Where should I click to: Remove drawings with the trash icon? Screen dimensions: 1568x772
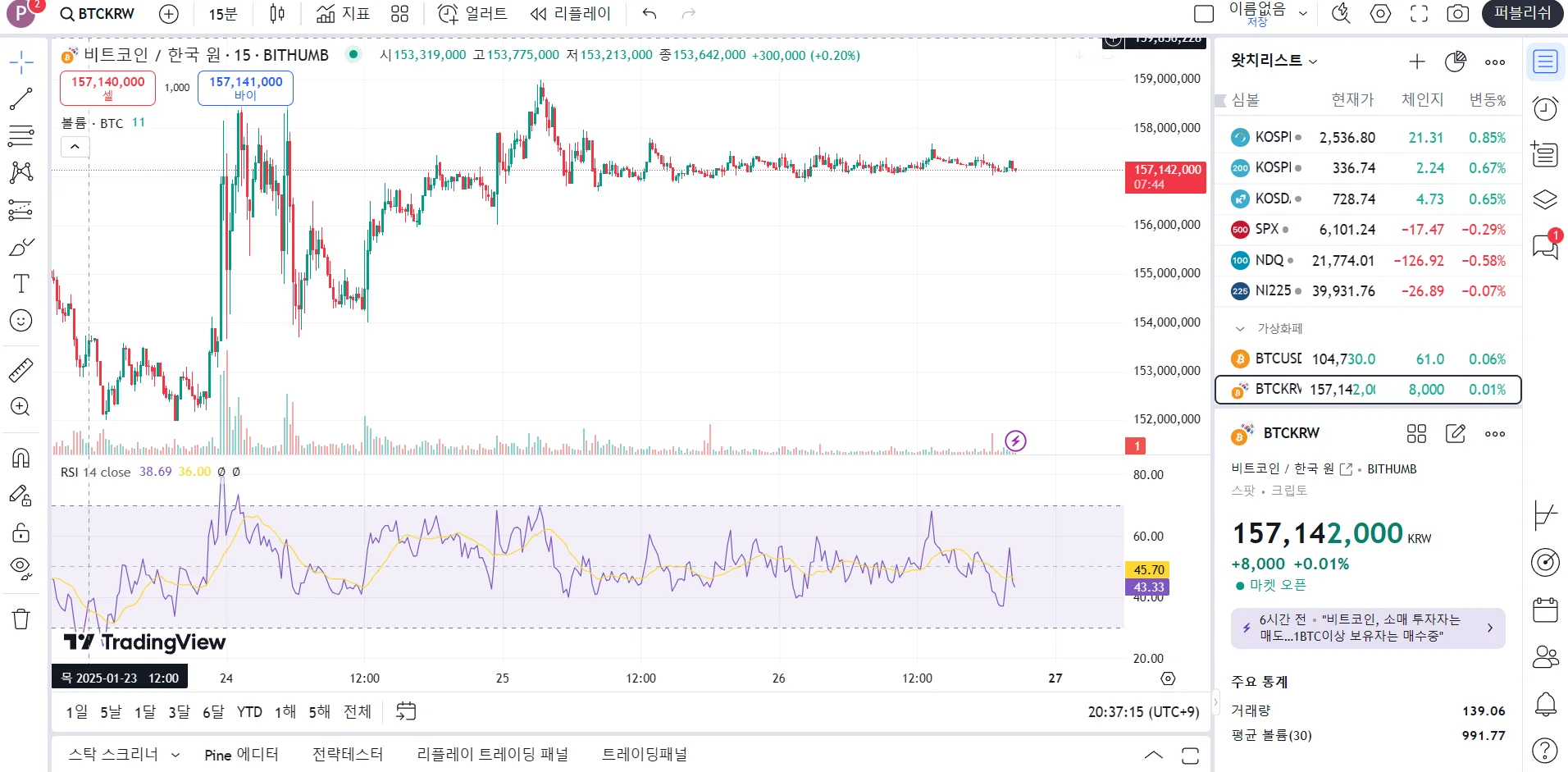click(x=21, y=619)
